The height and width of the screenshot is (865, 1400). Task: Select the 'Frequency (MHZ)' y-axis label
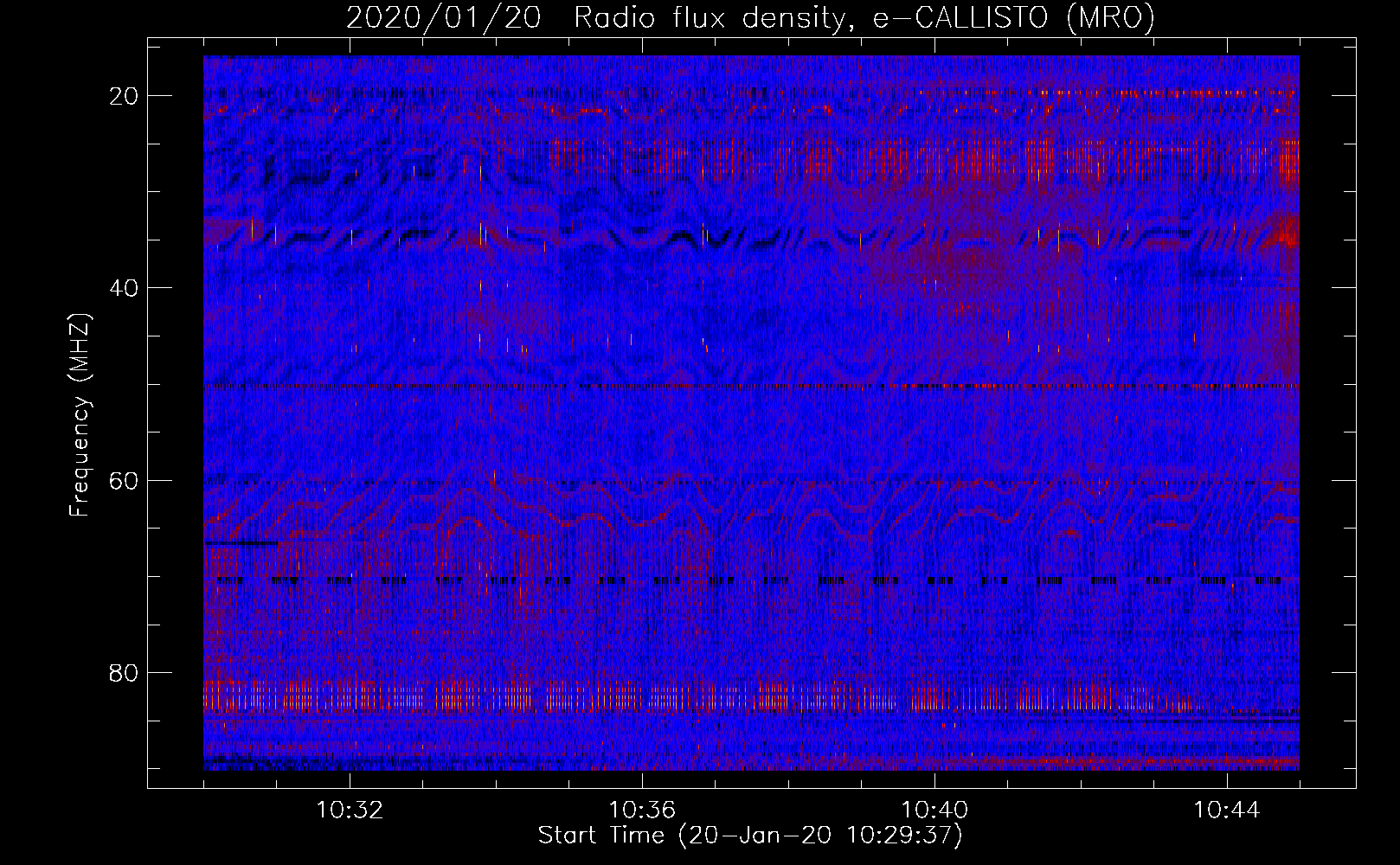tap(80, 415)
